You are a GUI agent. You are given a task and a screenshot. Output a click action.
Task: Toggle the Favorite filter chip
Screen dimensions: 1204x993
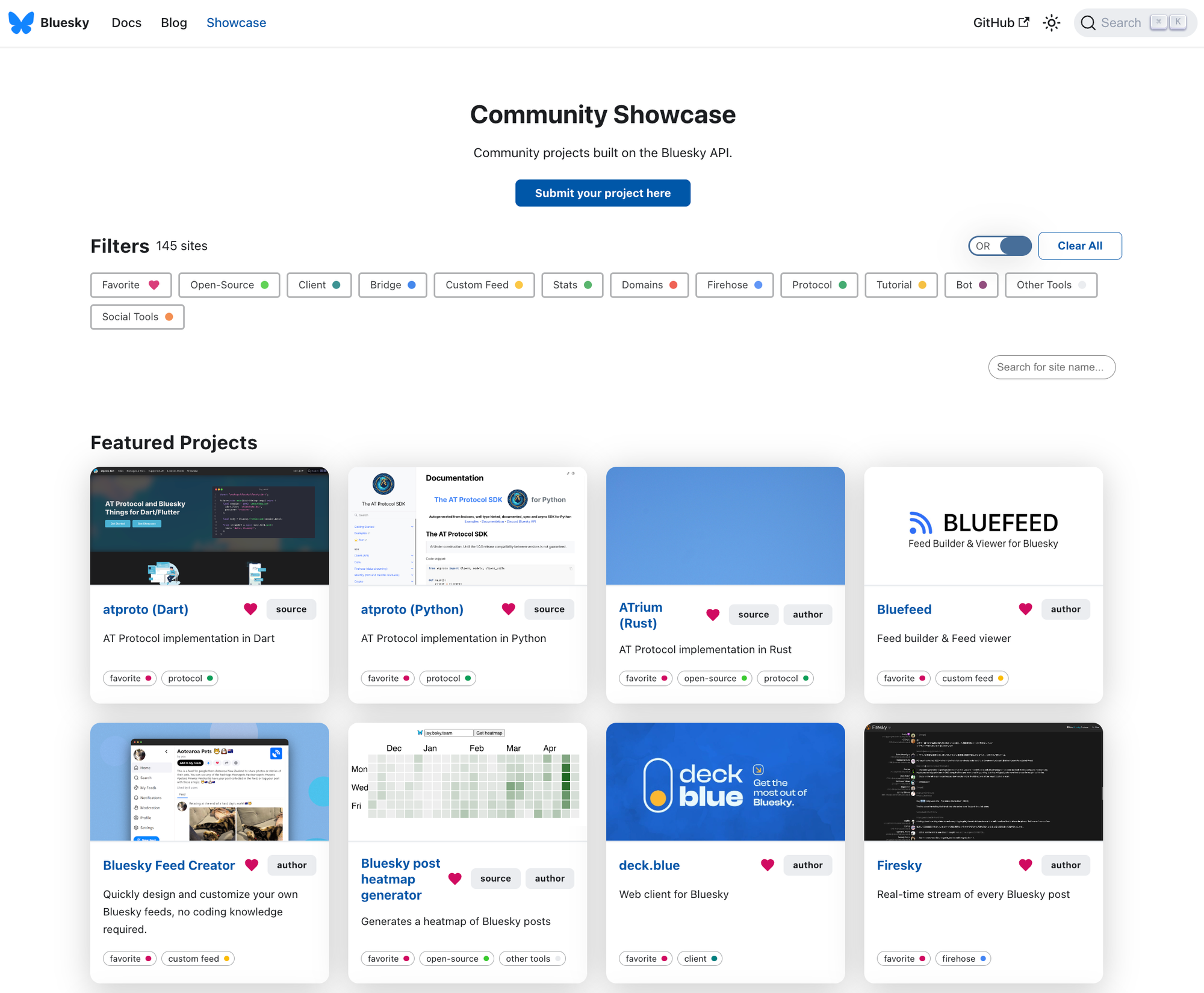tap(131, 285)
